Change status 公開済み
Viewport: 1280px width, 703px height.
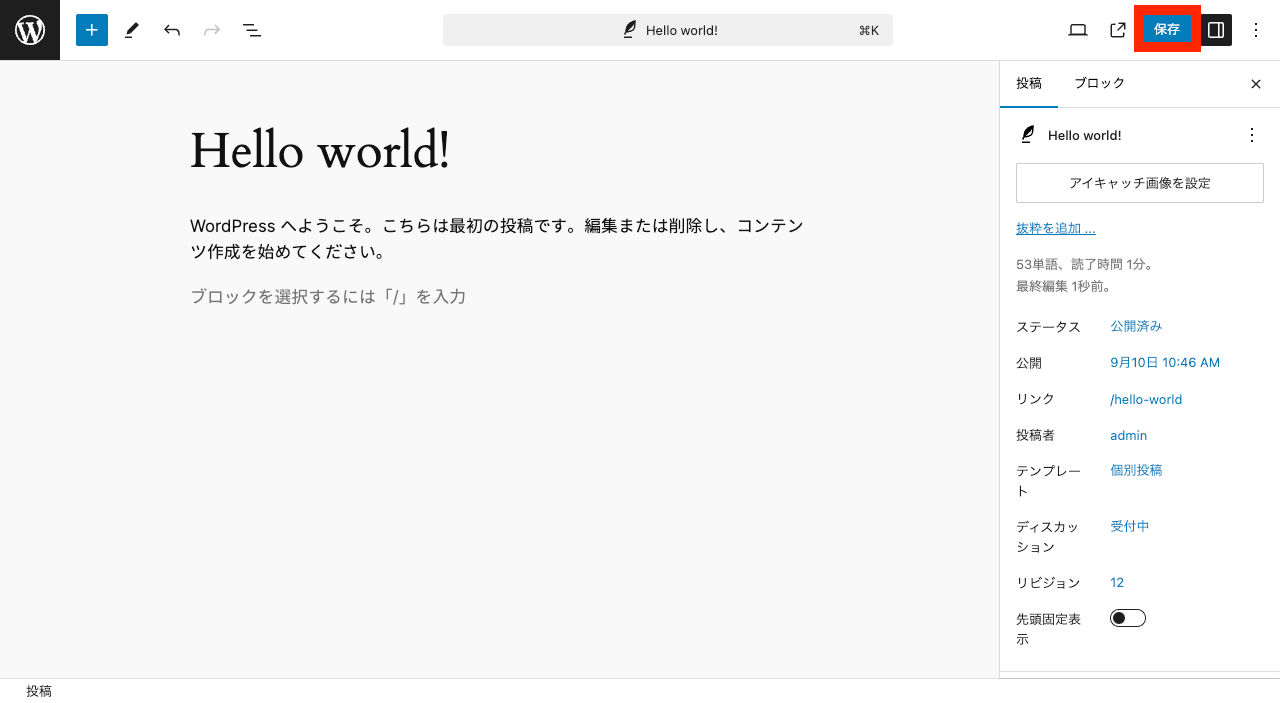point(1136,326)
